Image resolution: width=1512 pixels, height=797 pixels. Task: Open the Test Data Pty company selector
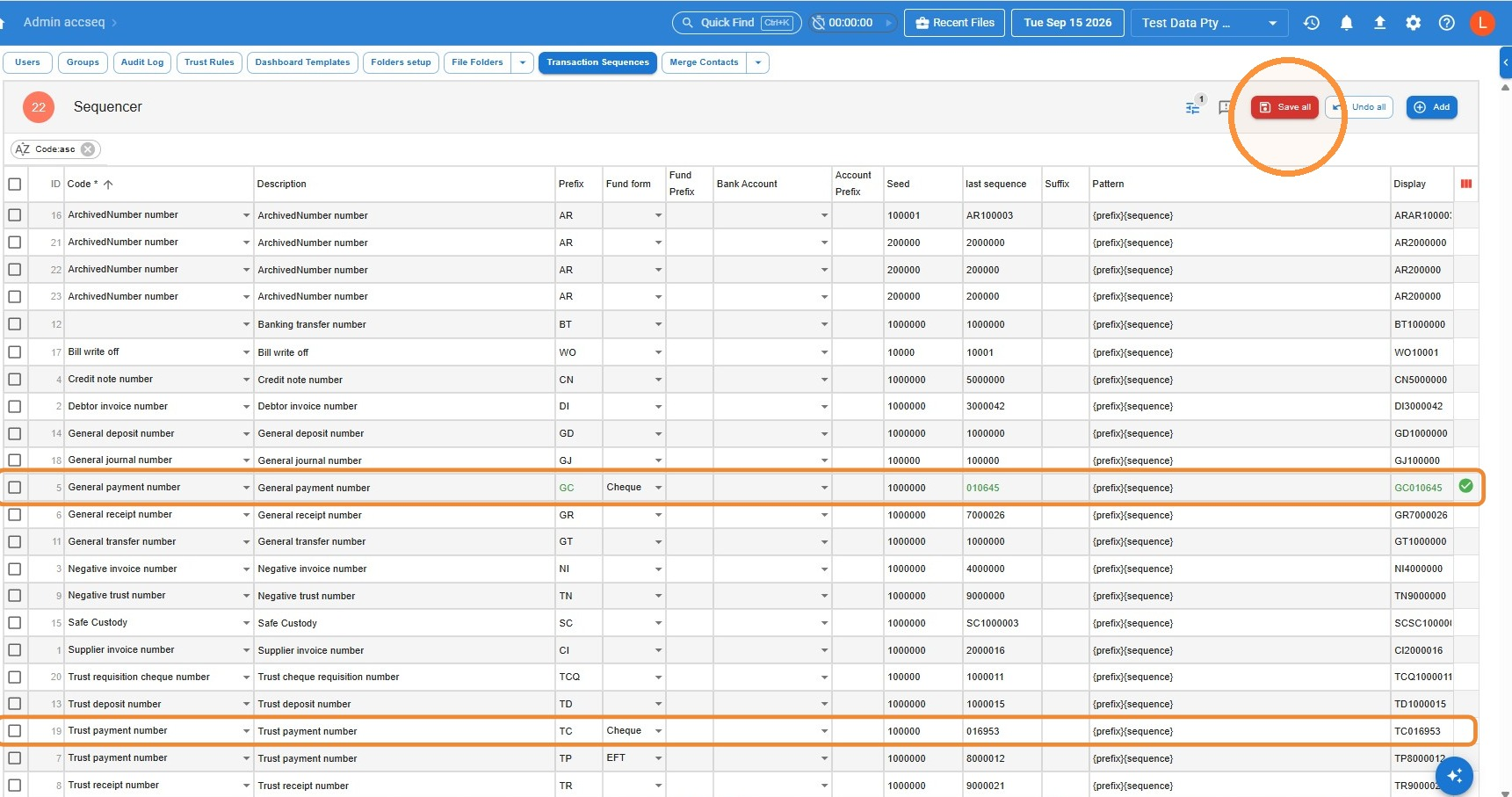[x=1209, y=23]
